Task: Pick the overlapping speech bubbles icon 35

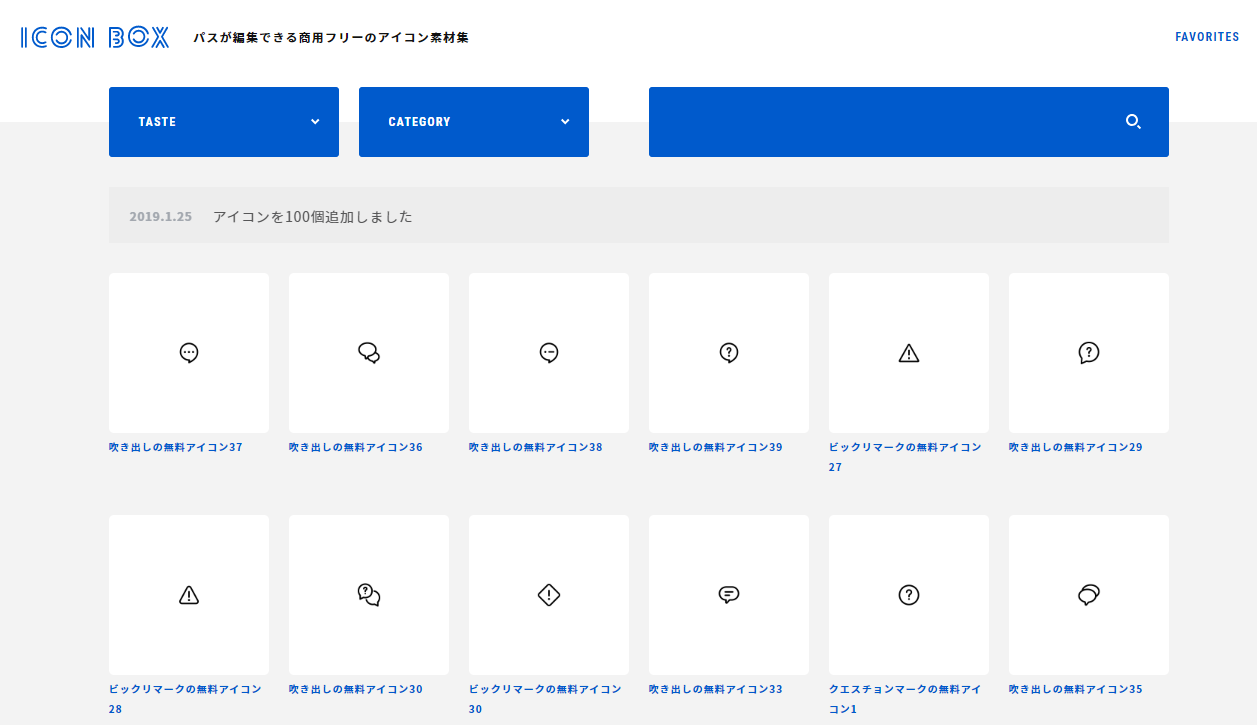Action: pyautogui.click(x=1089, y=595)
